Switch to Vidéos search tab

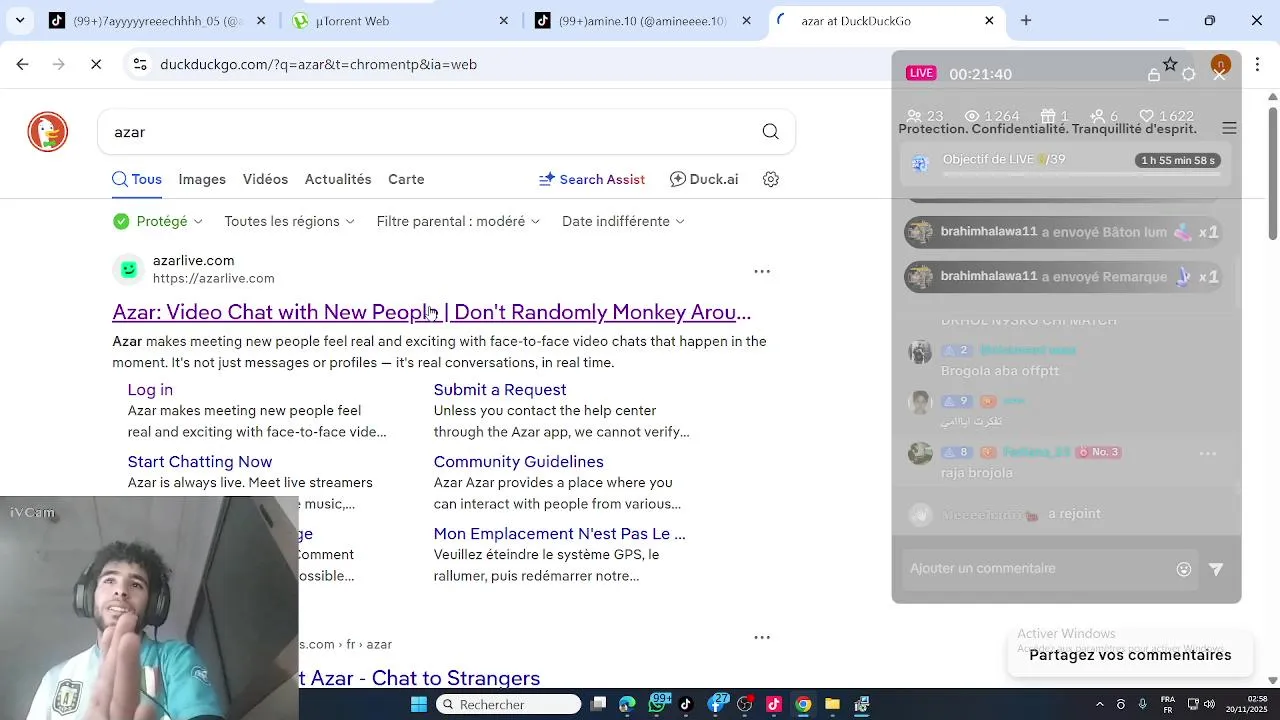265,179
